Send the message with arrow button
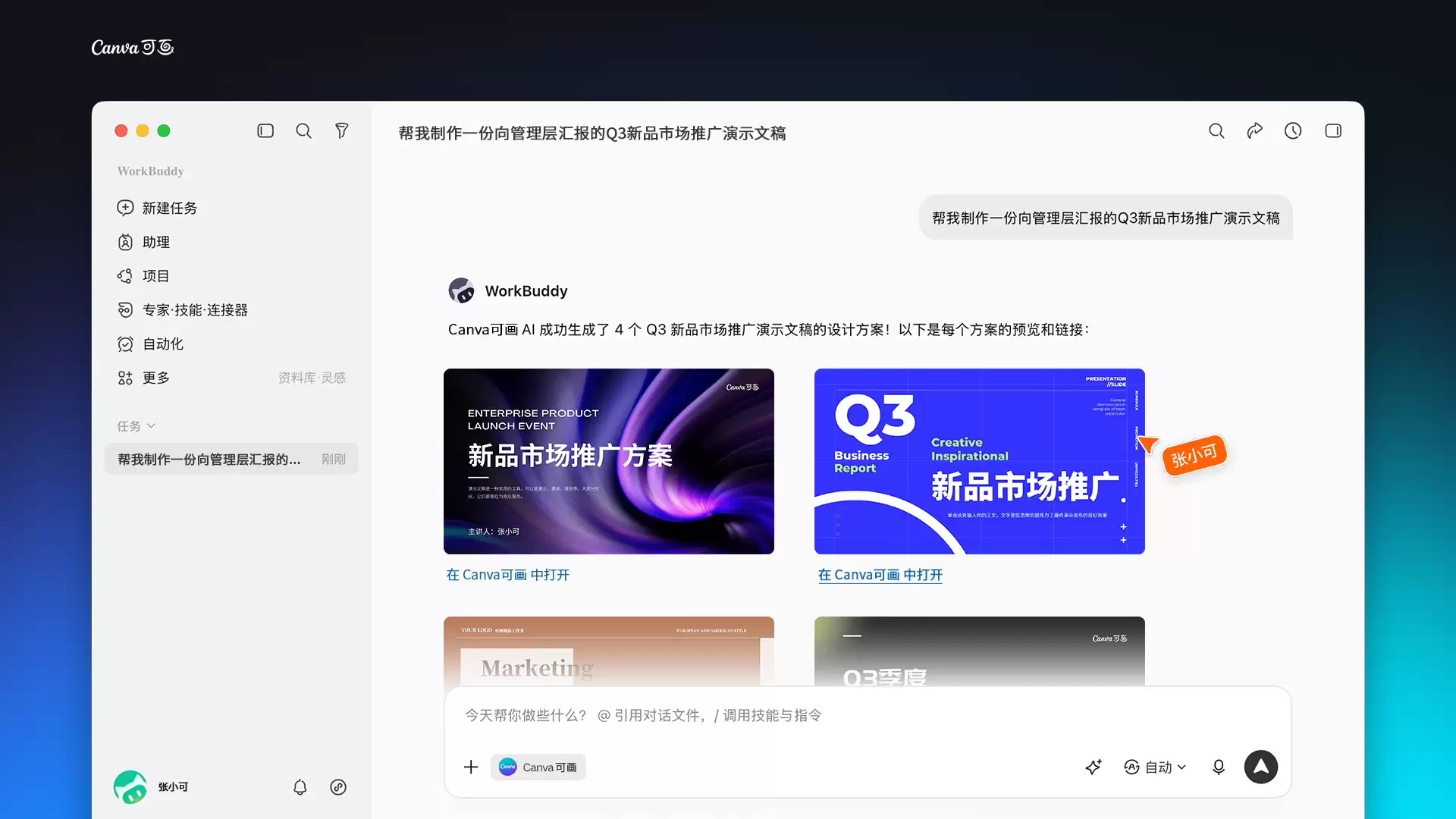1456x819 pixels. pyautogui.click(x=1261, y=767)
